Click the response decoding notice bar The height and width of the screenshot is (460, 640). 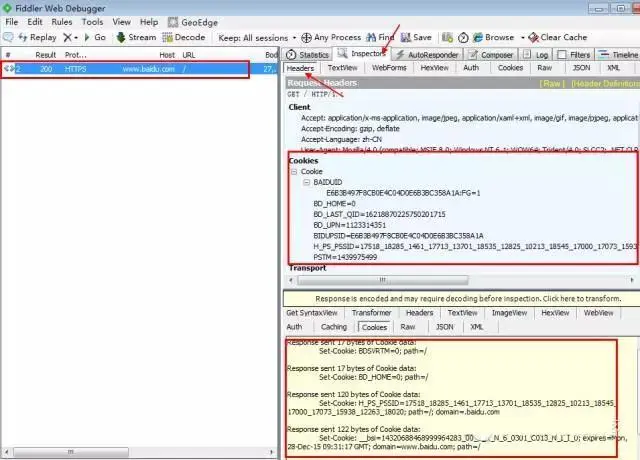(x=461, y=299)
